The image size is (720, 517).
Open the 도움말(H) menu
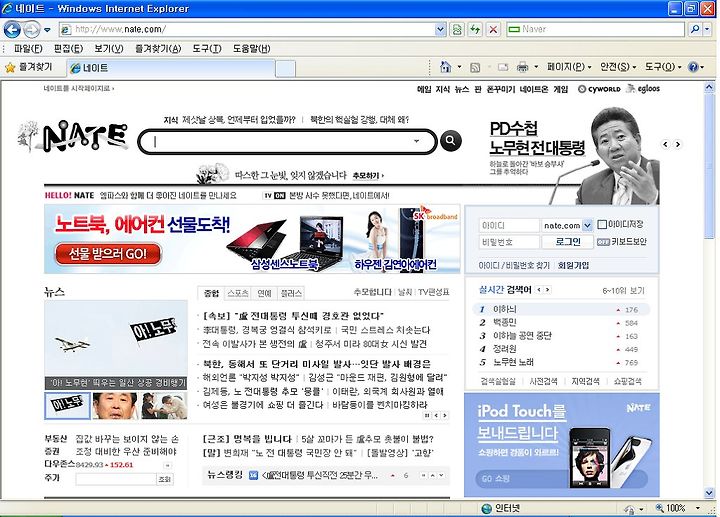tap(252, 49)
